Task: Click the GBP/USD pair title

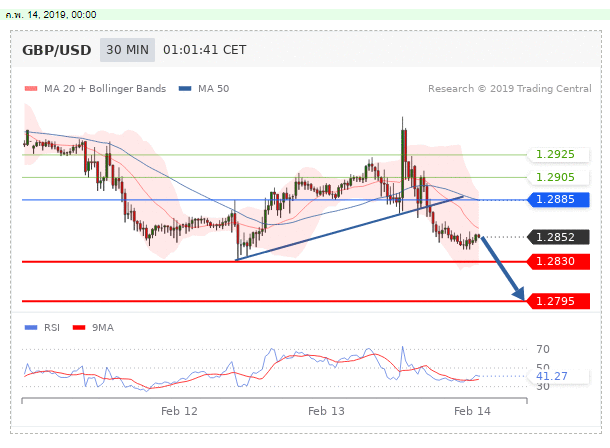Action: pyautogui.click(x=57, y=50)
